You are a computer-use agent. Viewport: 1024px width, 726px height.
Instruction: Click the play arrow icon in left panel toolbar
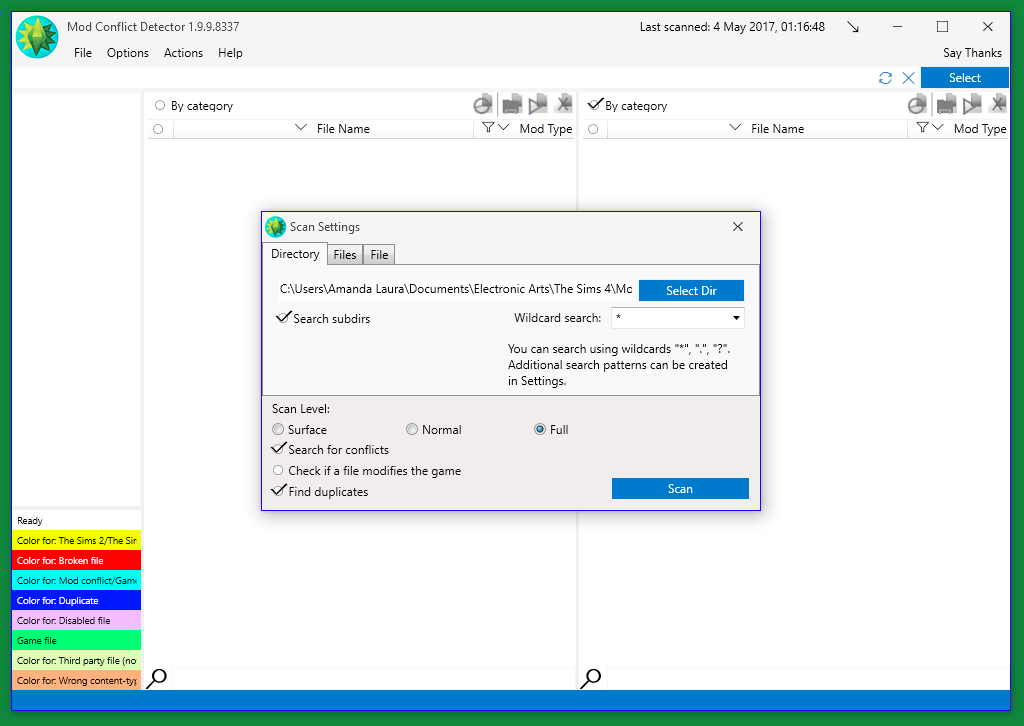537,104
